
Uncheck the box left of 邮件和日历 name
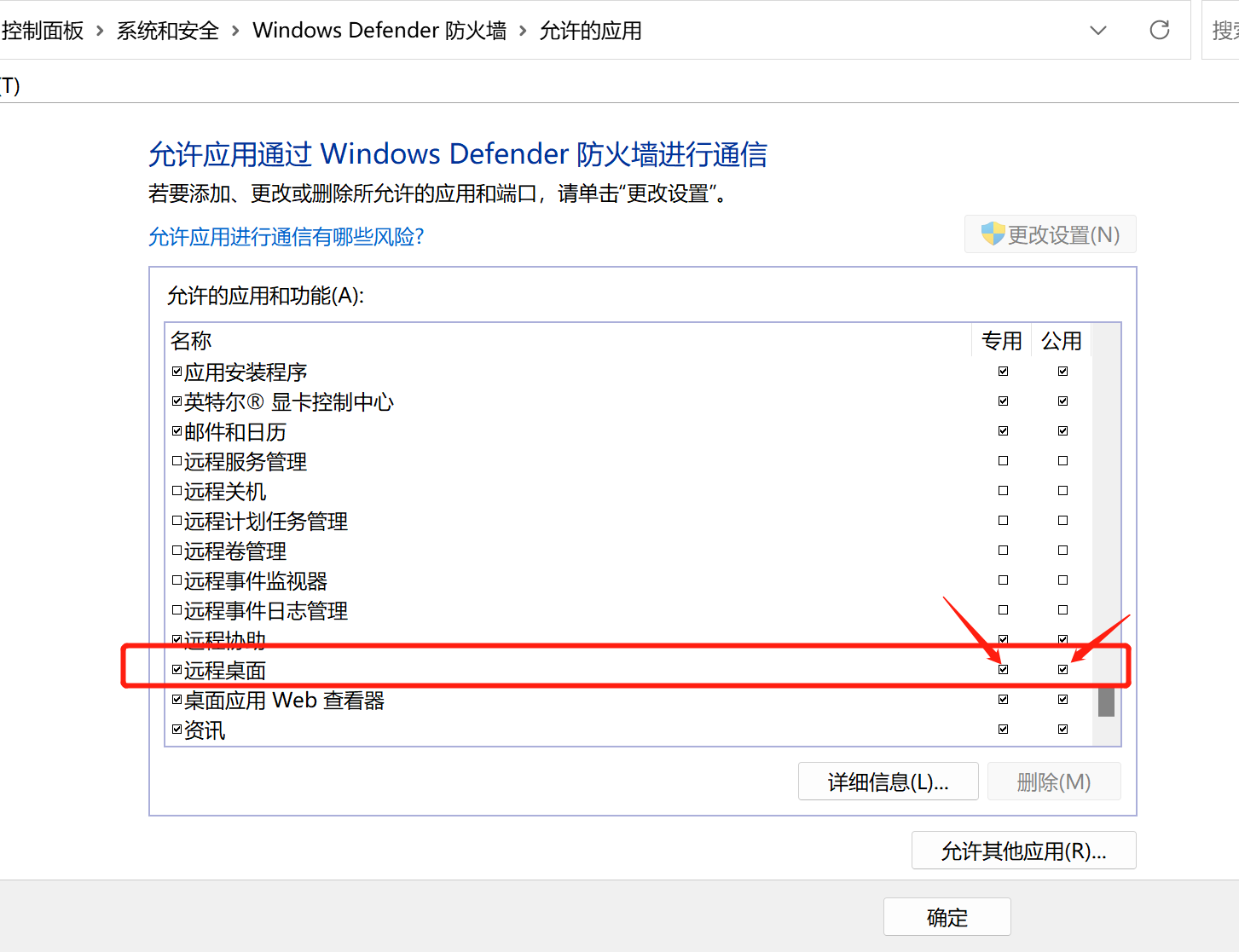point(177,431)
